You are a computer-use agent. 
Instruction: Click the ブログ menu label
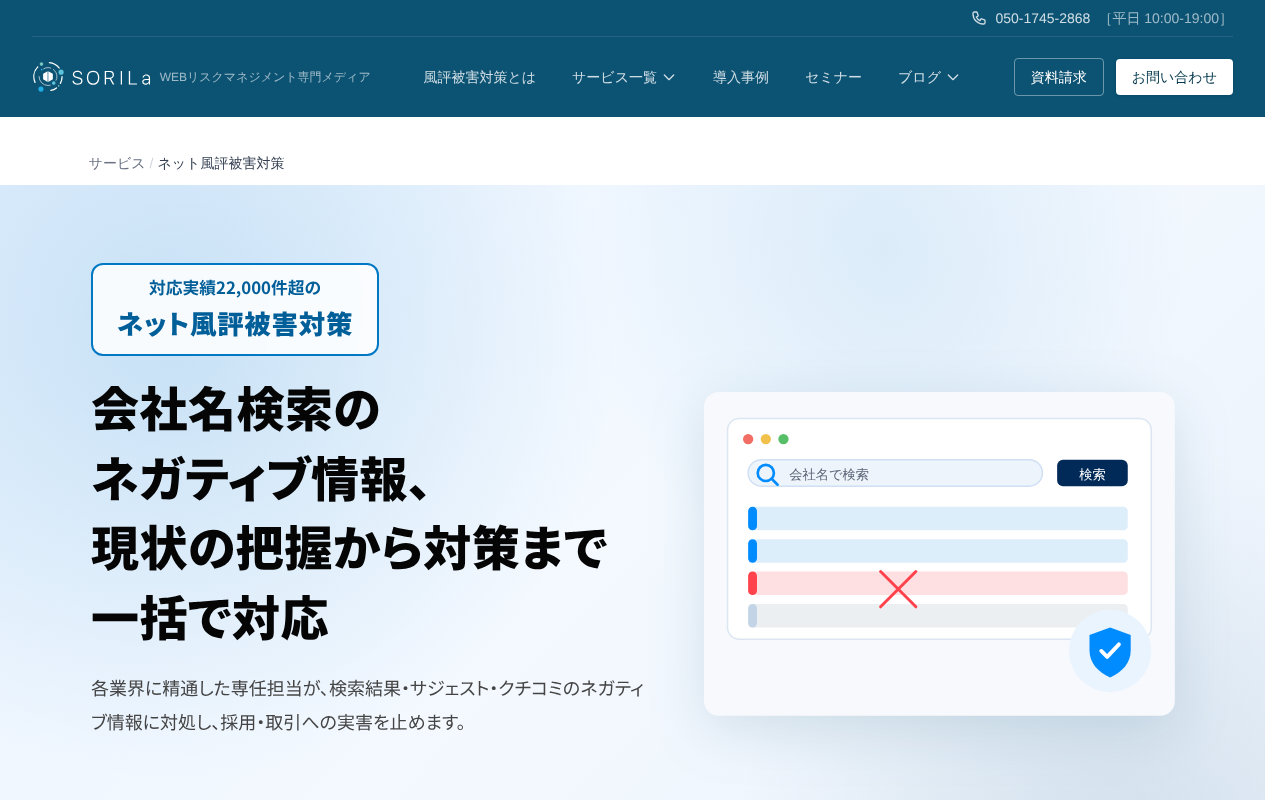(x=919, y=77)
